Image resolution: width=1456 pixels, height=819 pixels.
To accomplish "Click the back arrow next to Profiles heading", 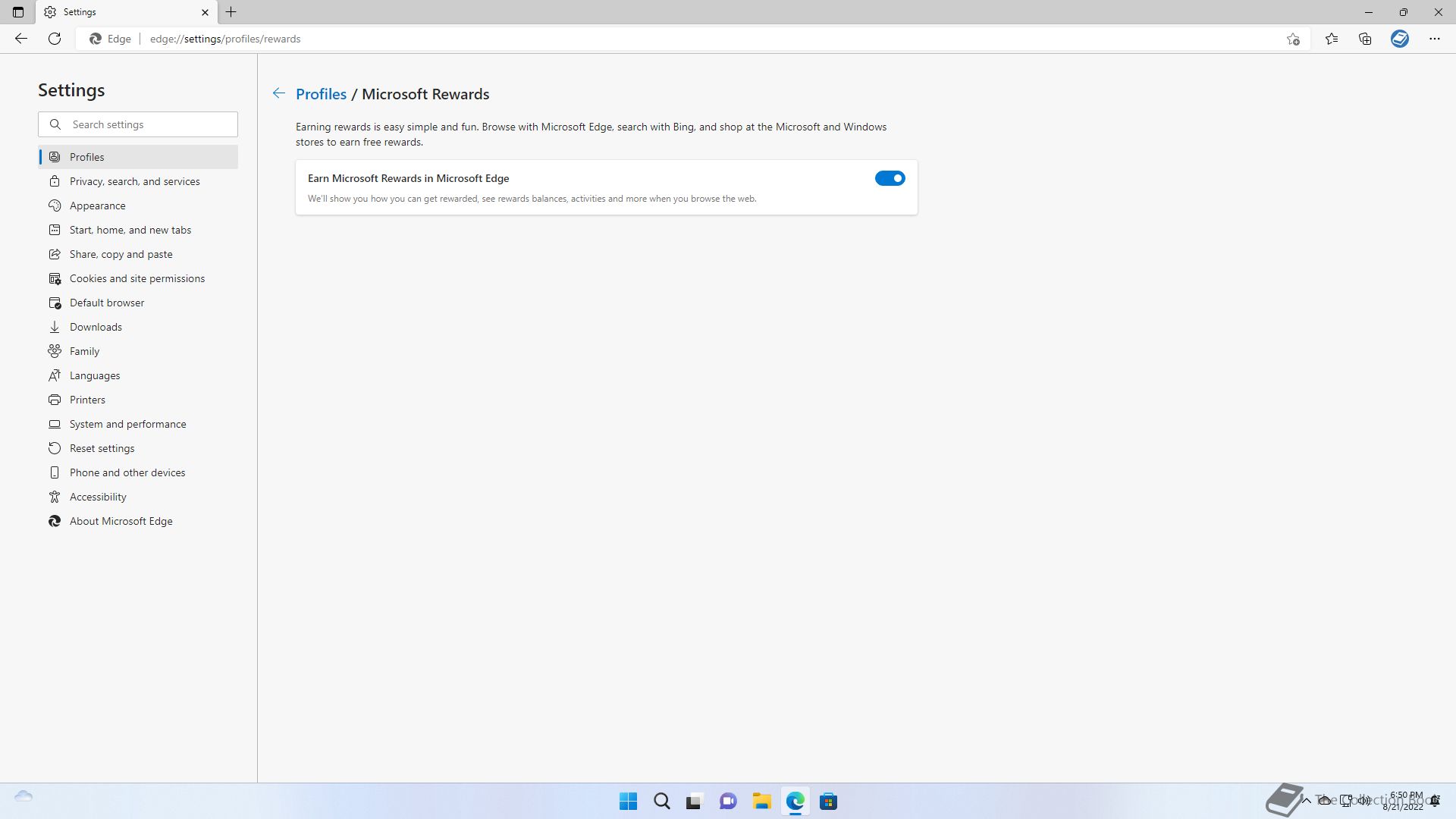I will [279, 93].
